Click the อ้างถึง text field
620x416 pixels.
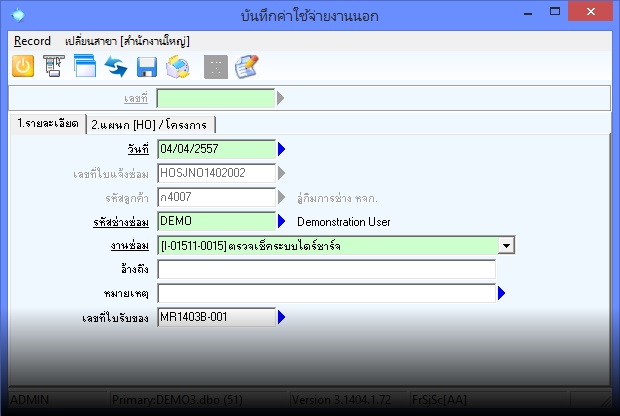click(x=326, y=269)
